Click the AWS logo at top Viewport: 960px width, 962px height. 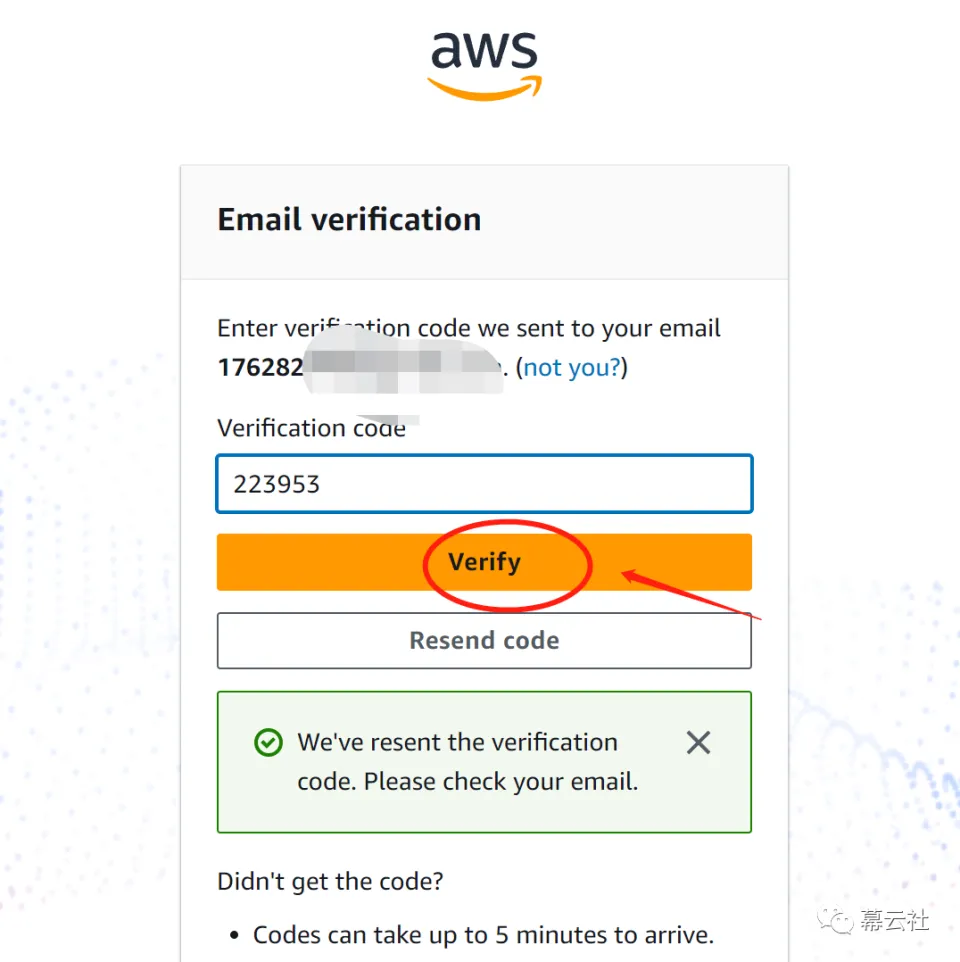pyautogui.click(x=485, y=66)
